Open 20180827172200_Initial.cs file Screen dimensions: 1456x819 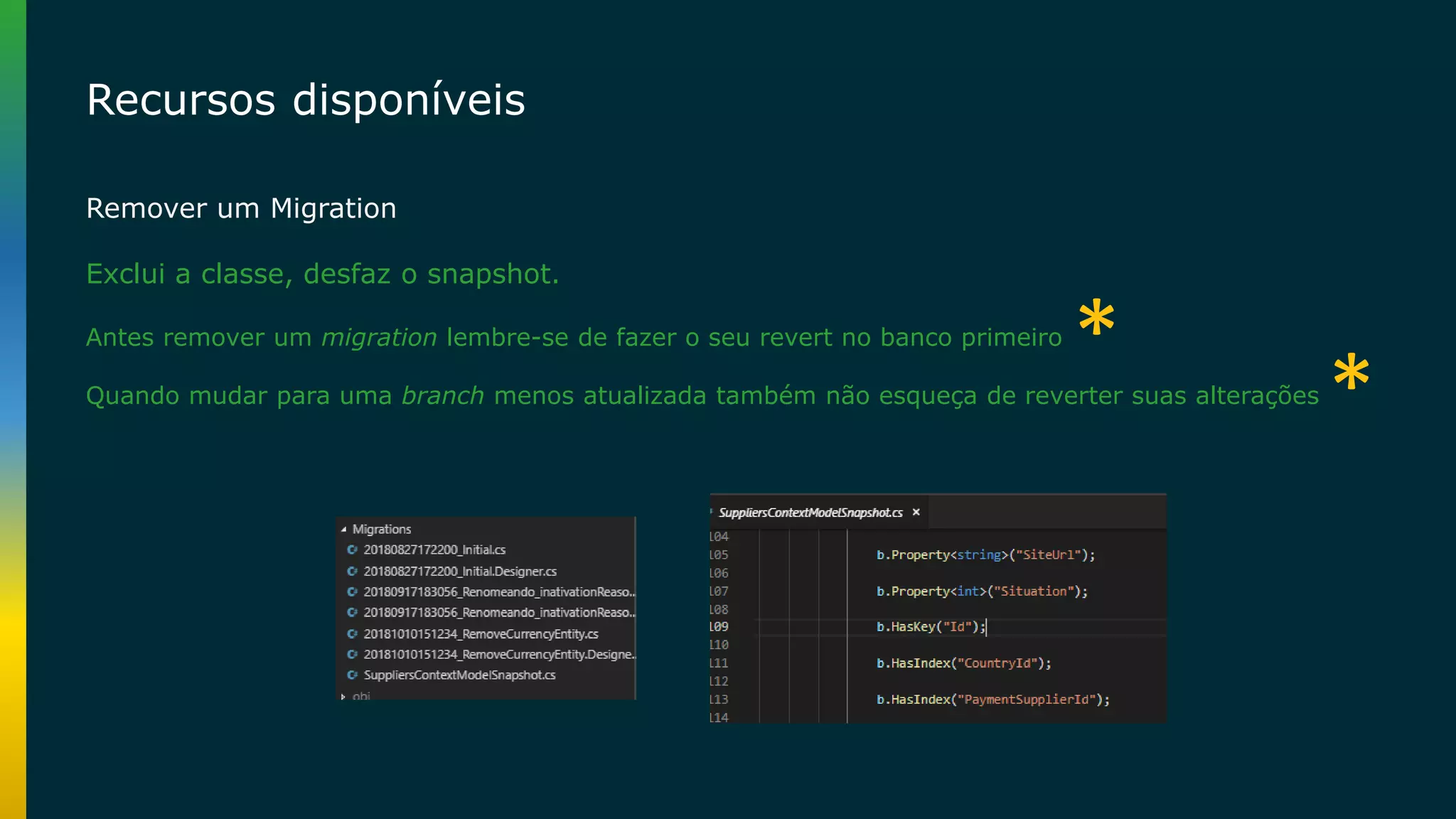click(434, 550)
